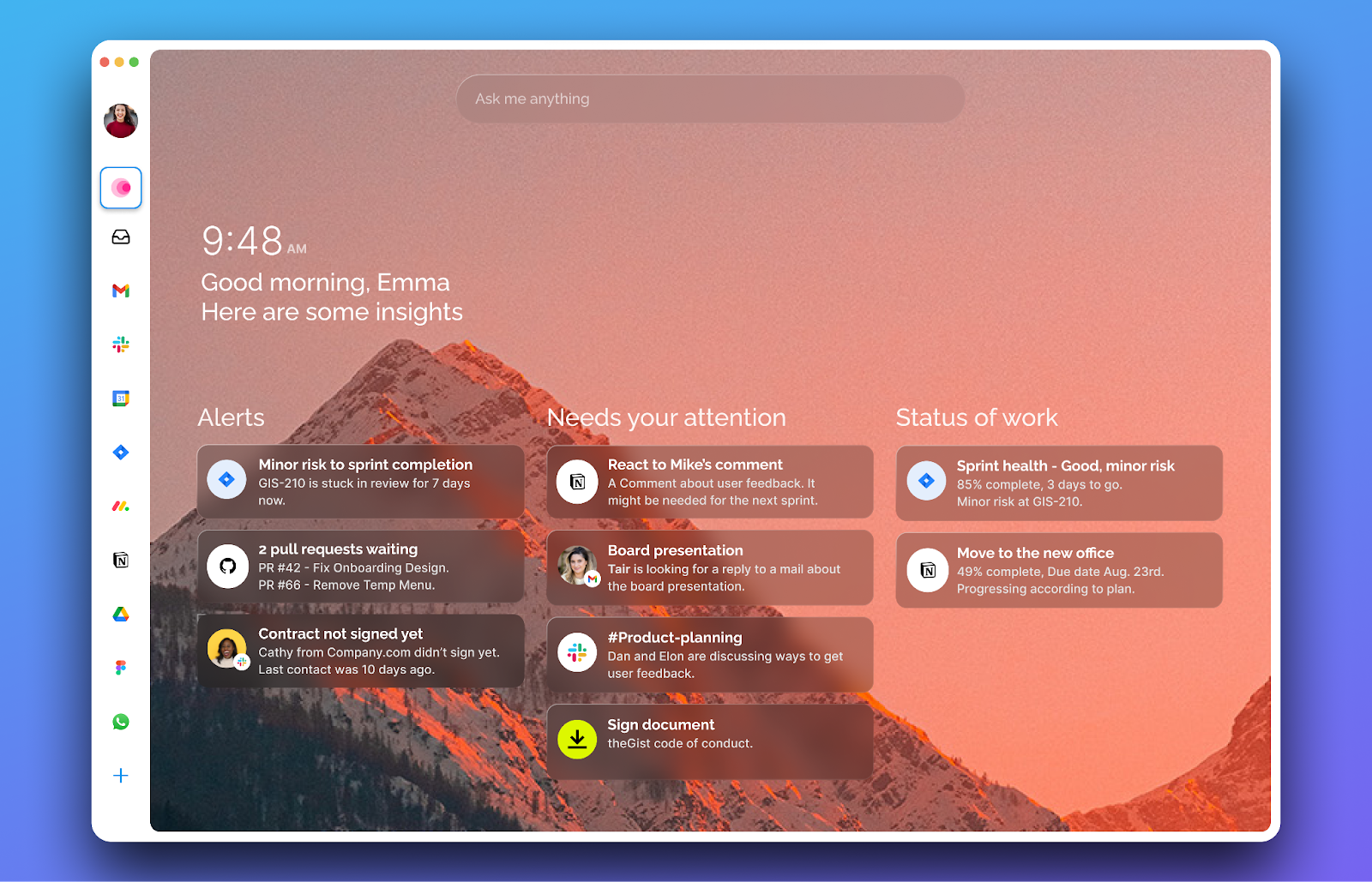The image size is (1372, 882).
Task: Open Notion from the sidebar
Action: click(121, 560)
